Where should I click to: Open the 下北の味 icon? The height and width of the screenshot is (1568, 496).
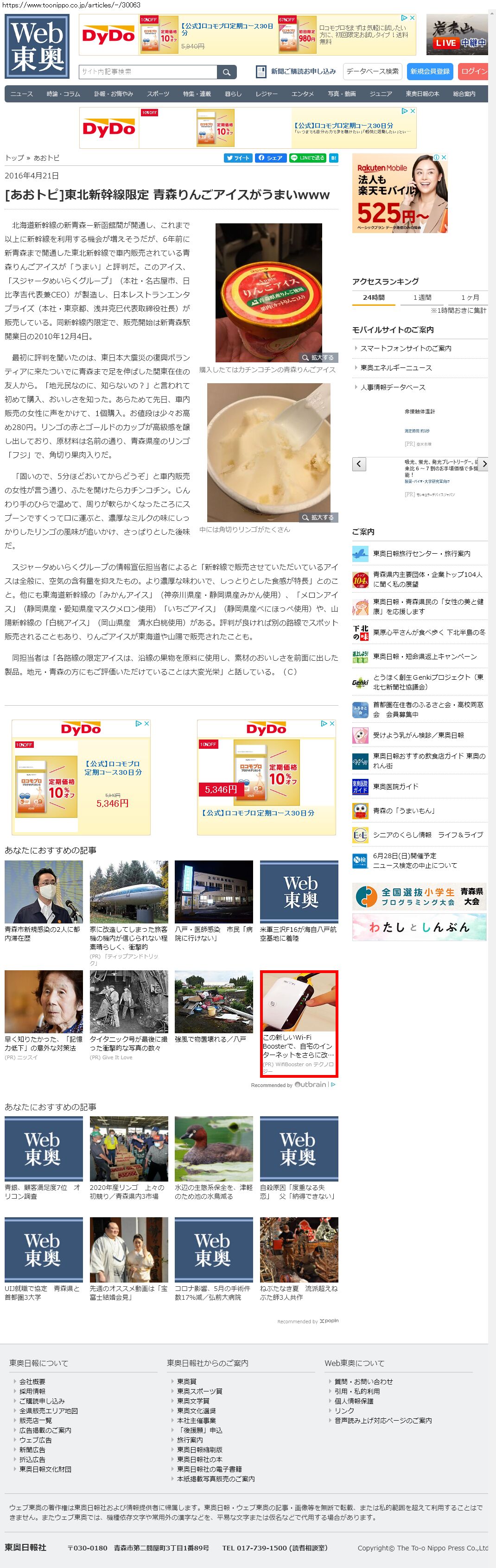point(360,632)
